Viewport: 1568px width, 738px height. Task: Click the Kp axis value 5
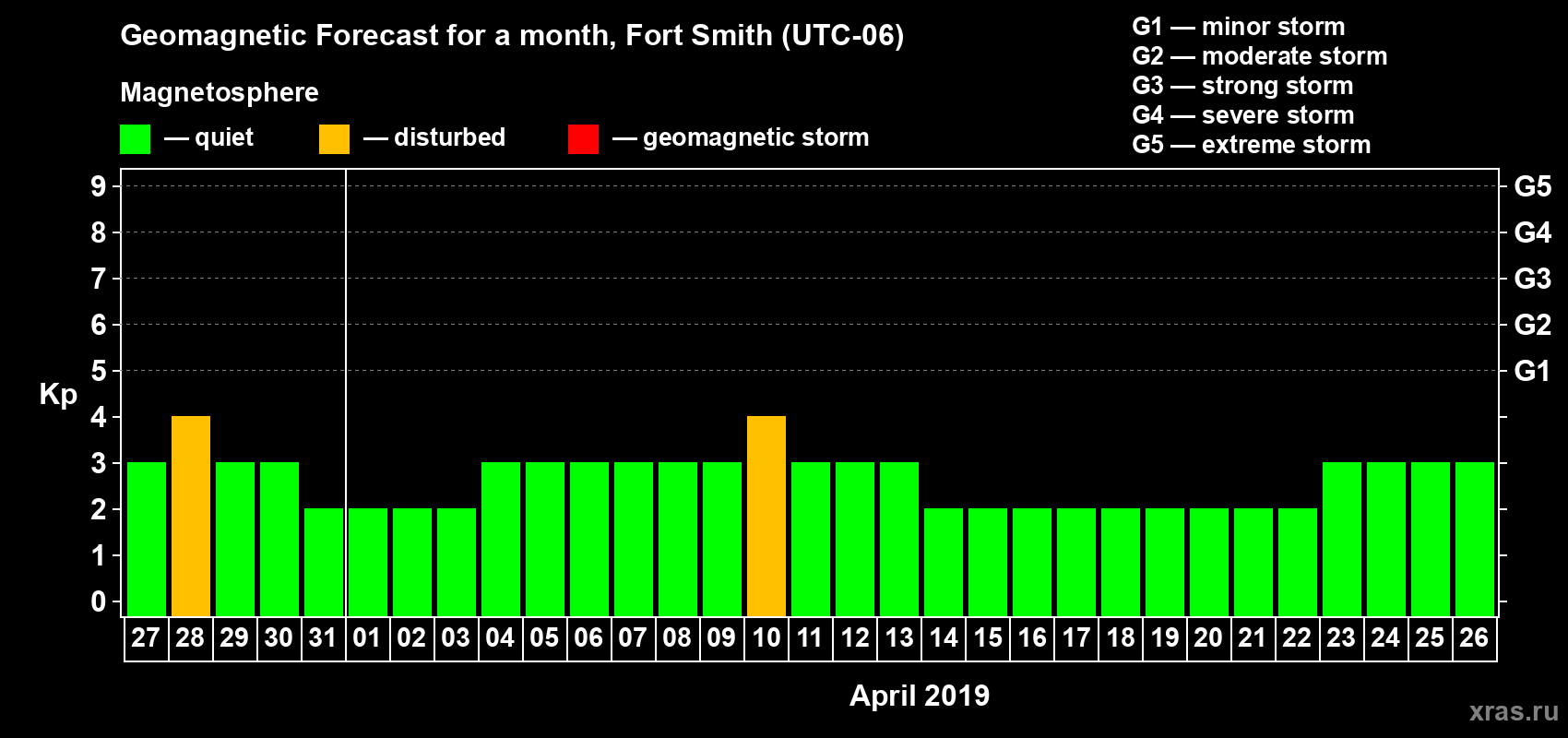coord(99,371)
